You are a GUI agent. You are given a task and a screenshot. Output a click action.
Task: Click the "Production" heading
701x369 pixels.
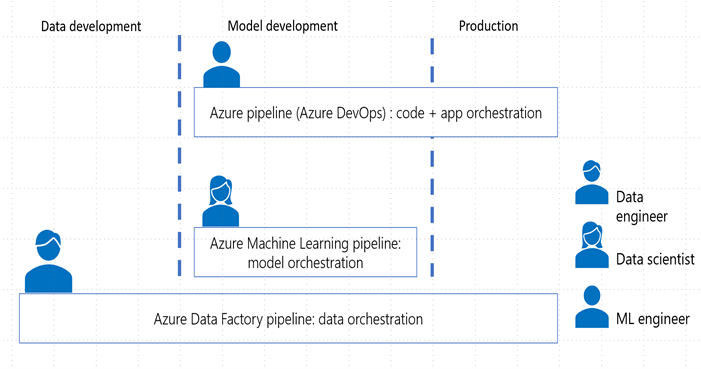489,26
